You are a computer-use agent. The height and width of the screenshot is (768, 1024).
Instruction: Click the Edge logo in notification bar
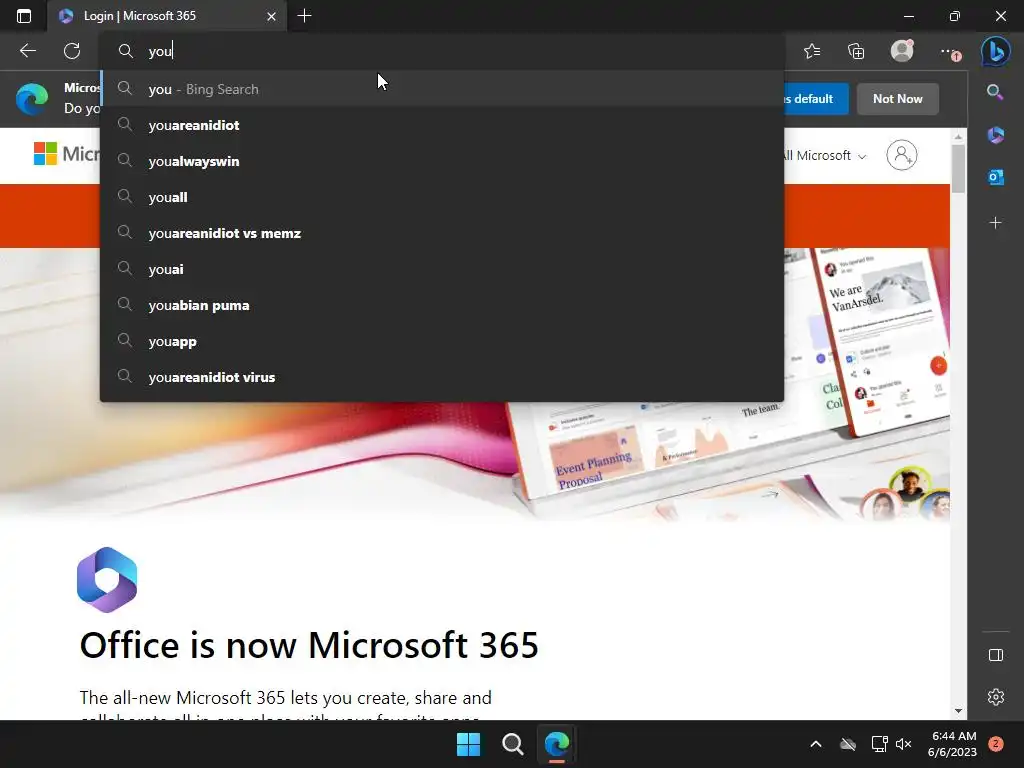click(32, 99)
